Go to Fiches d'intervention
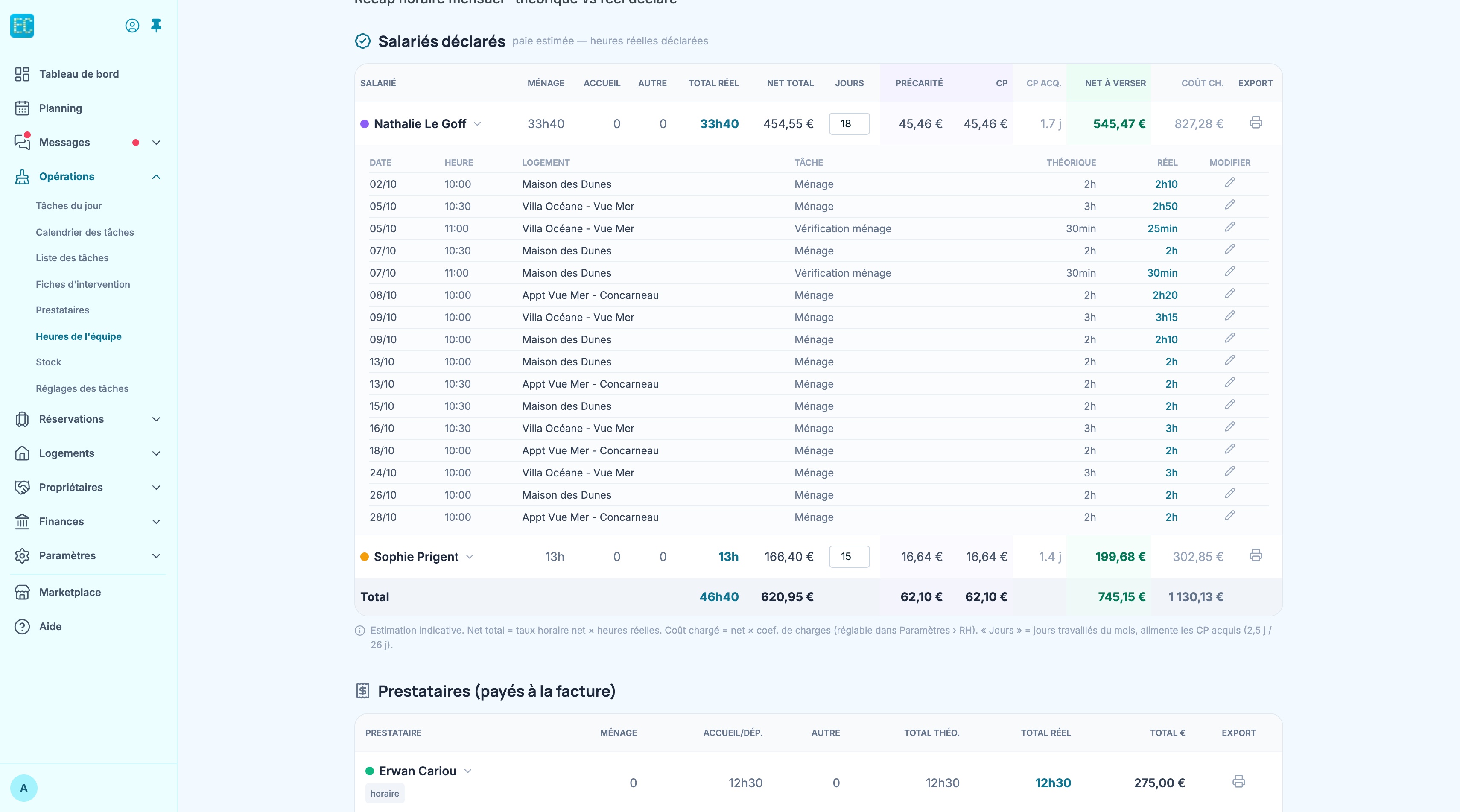This screenshot has width=1460, height=812. pyautogui.click(x=83, y=284)
